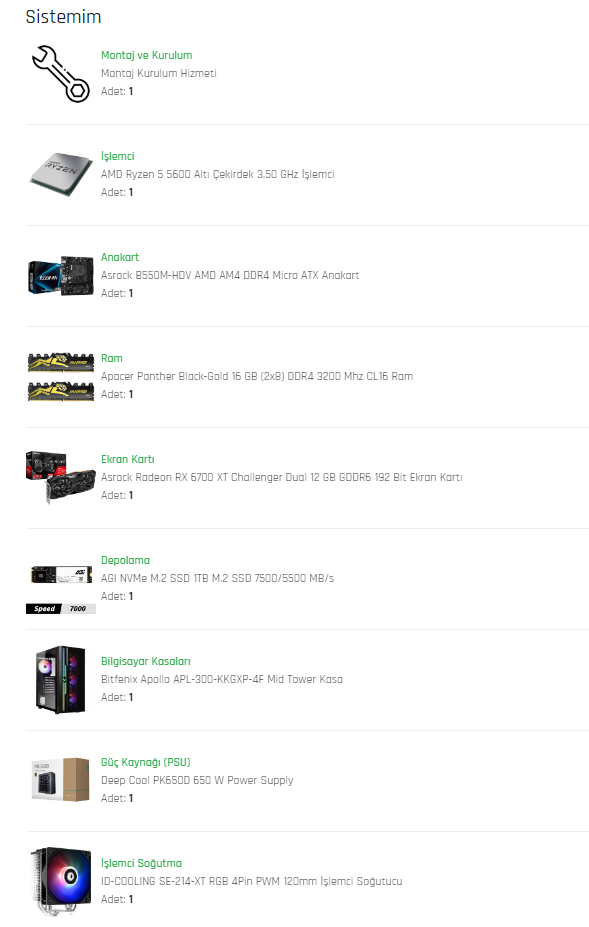Select the ID-COOLING cooler fan image
The width and height of the screenshot is (589, 927).
[x=60, y=881]
